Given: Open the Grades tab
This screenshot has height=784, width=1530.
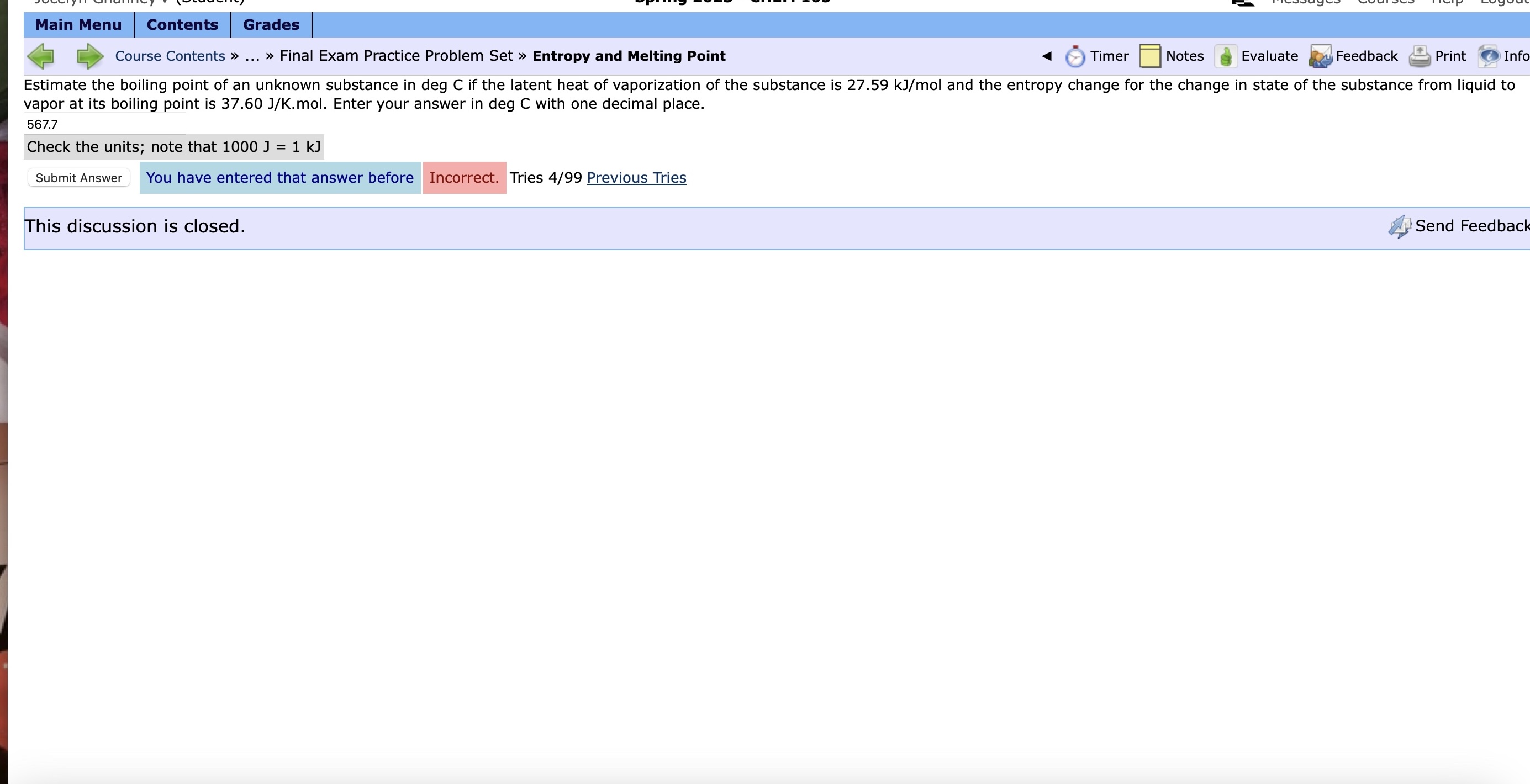Looking at the screenshot, I should pyautogui.click(x=271, y=25).
